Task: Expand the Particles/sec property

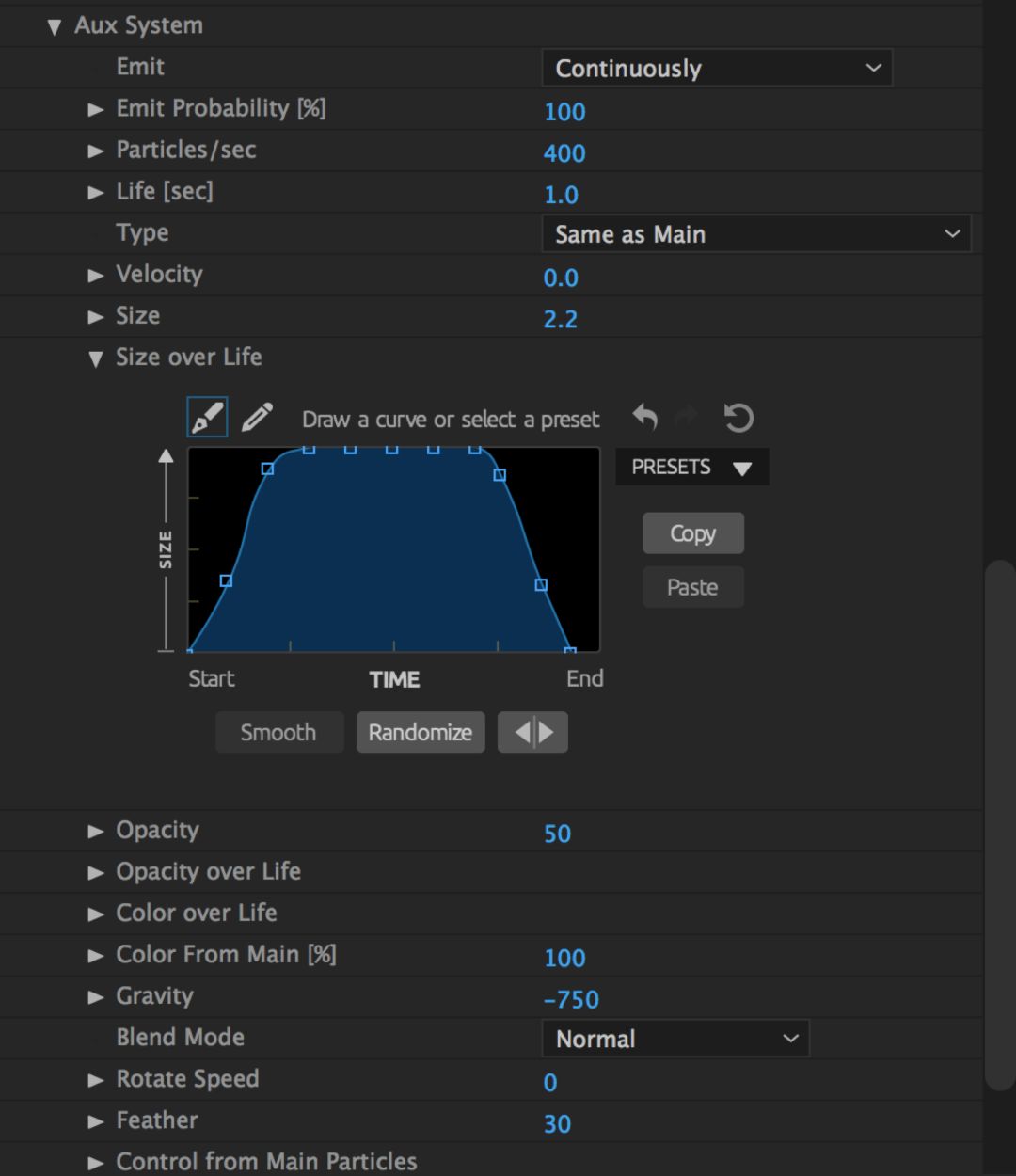Action: (95, 151)
